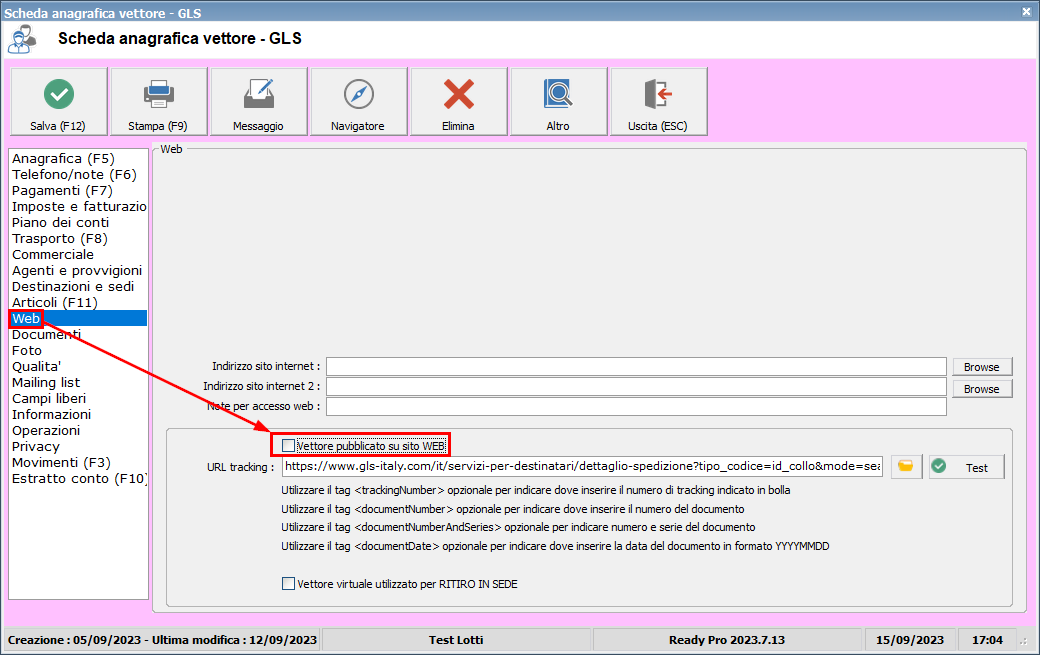Click Browse next to Indirizzo sito internet
This screenshot has width=1040, height=655.
pyautogui.click(x=982, y=367)
